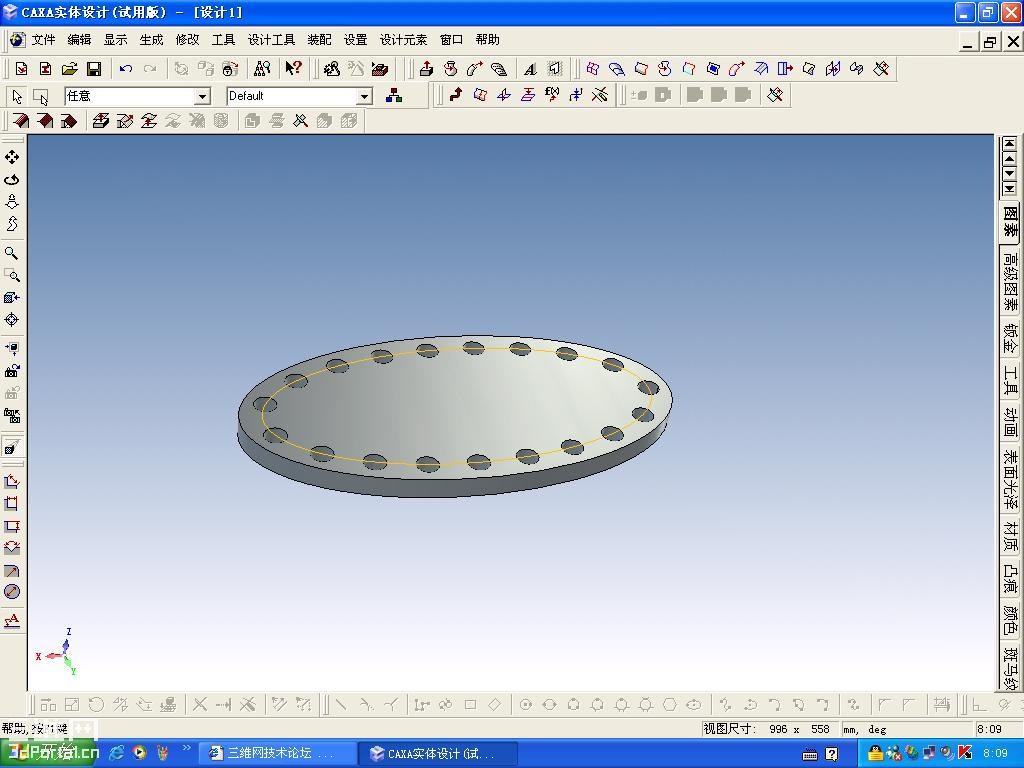Open the 修改 menu
The width and height of the screenshot is (1024, 768).
(x=187, y=40)
